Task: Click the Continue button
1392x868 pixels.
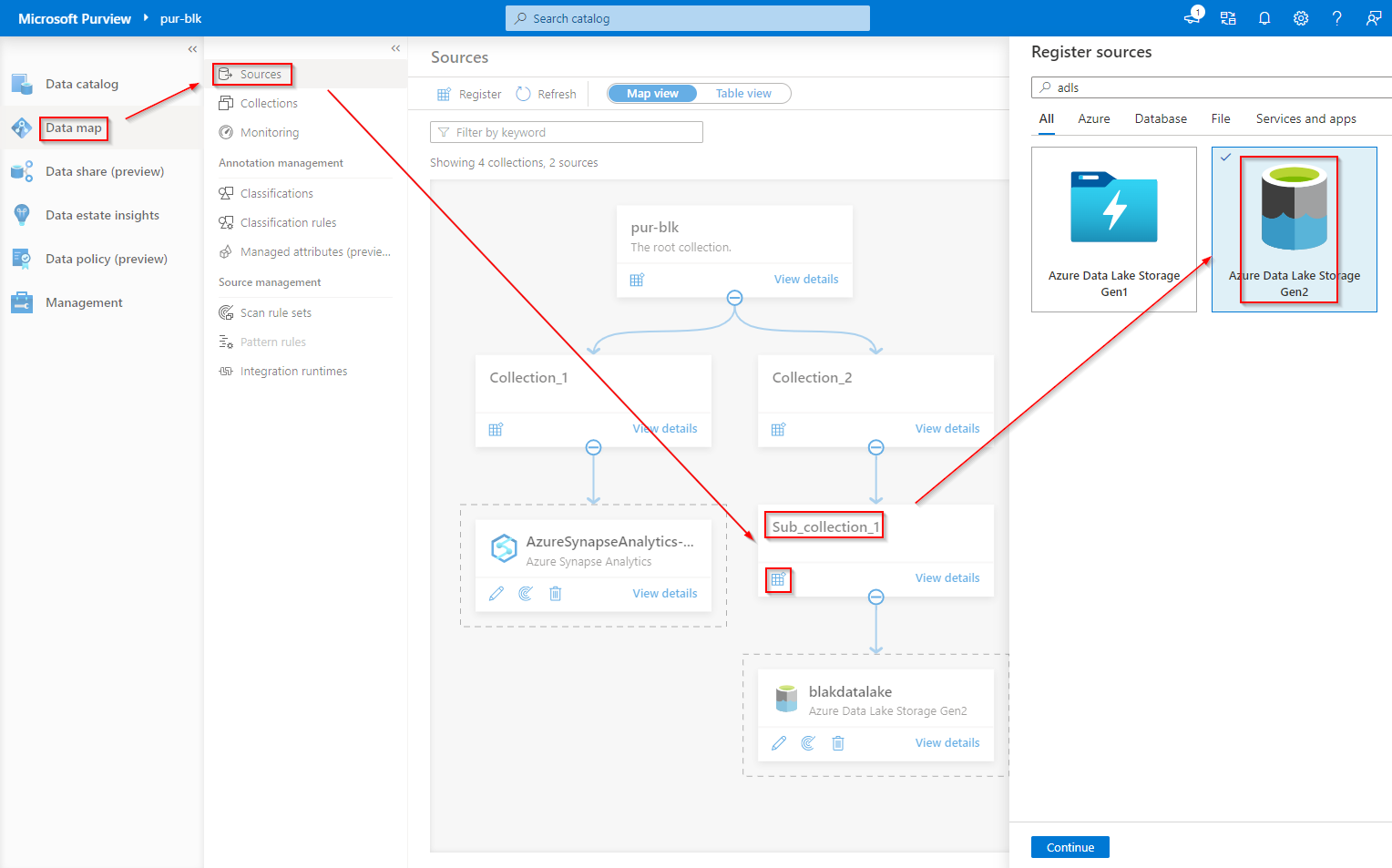Action: pos(1070,847)
